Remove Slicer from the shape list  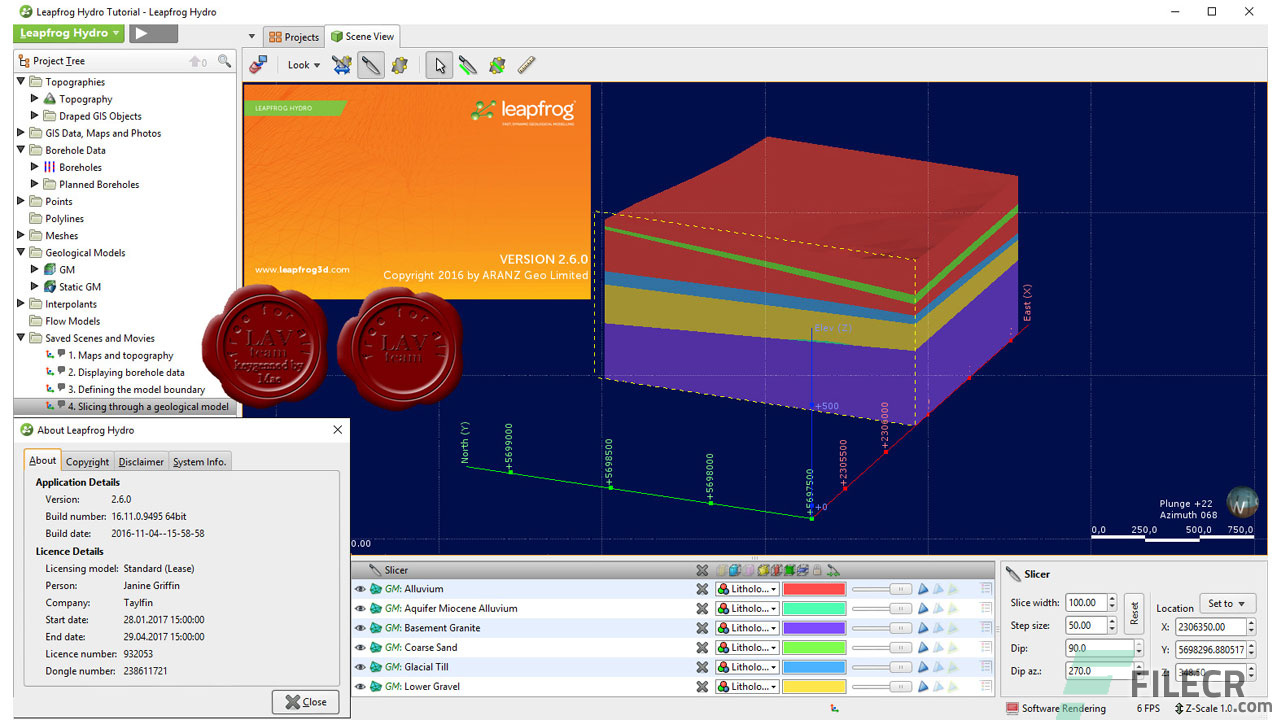702,570
